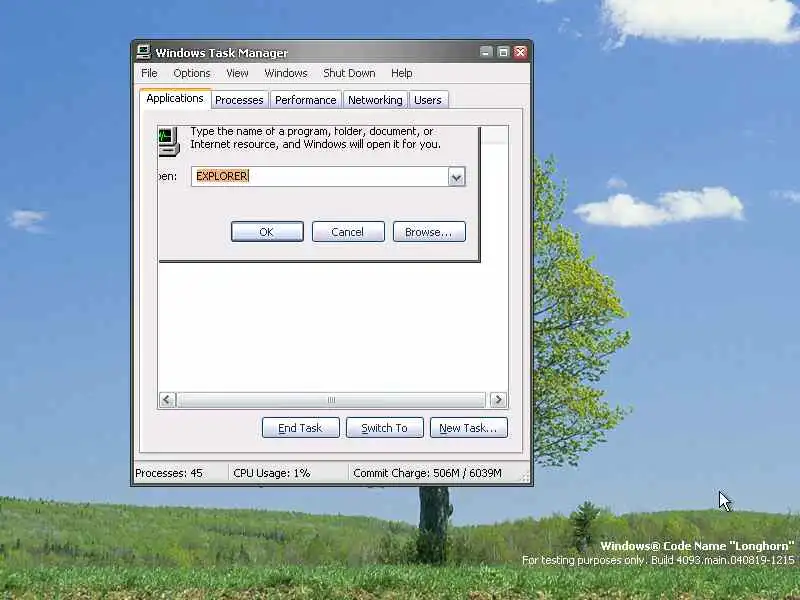Close the Windows Task Manager window

[x=520, y=52]
